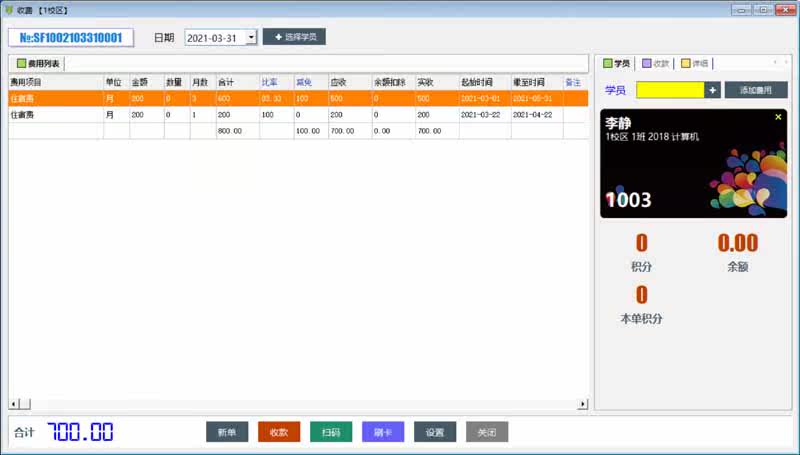The width and height of the screenshot is (800, 455).
Task: Click the 本单积分 value
Action: pyautogui.click(x=641, y=295)
